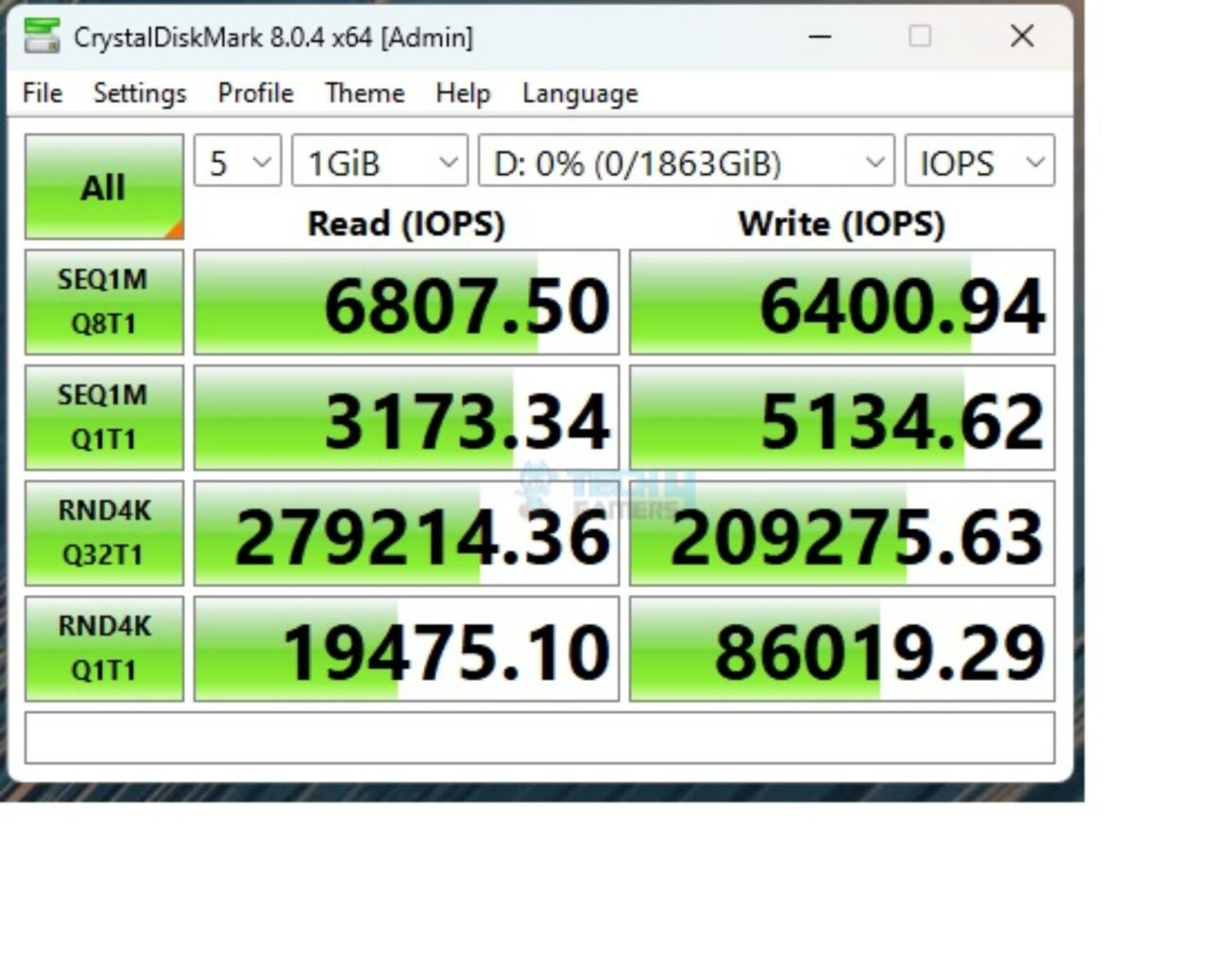Click the read result 279214.36
The image size is (1209, 980).
[406, 532]
